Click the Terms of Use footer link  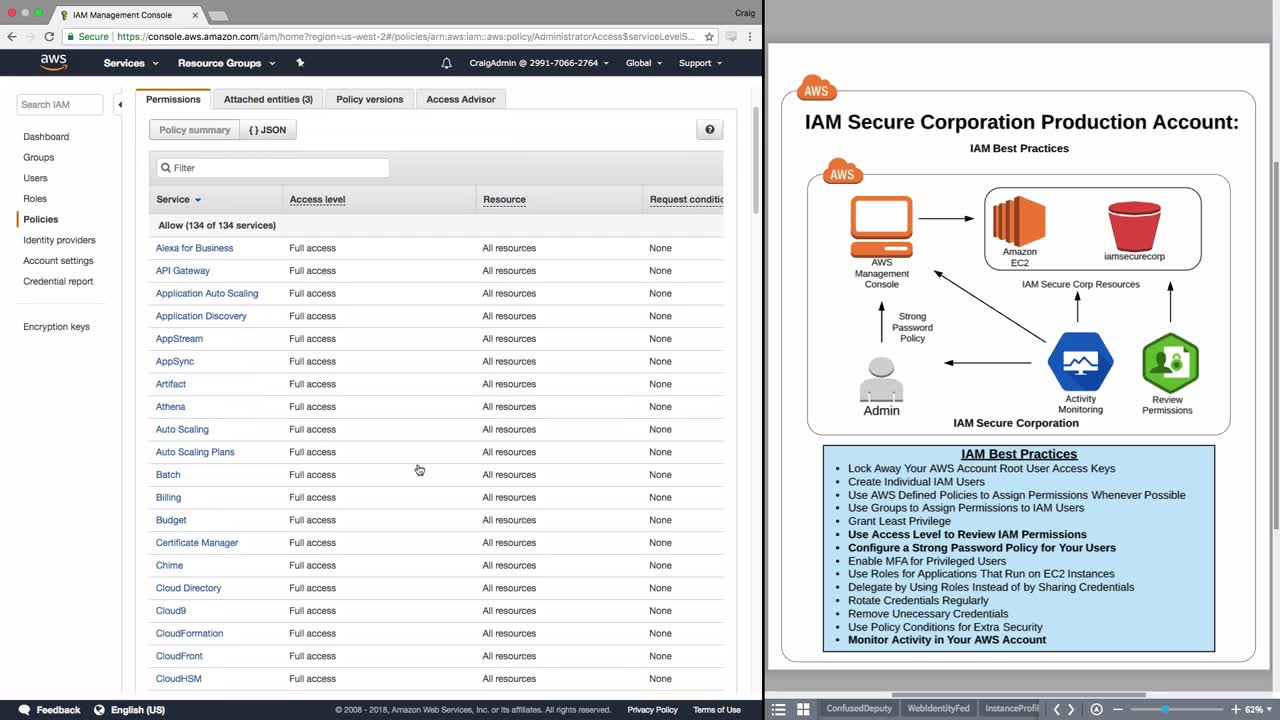pyautogui.click(x=717, y=710)
